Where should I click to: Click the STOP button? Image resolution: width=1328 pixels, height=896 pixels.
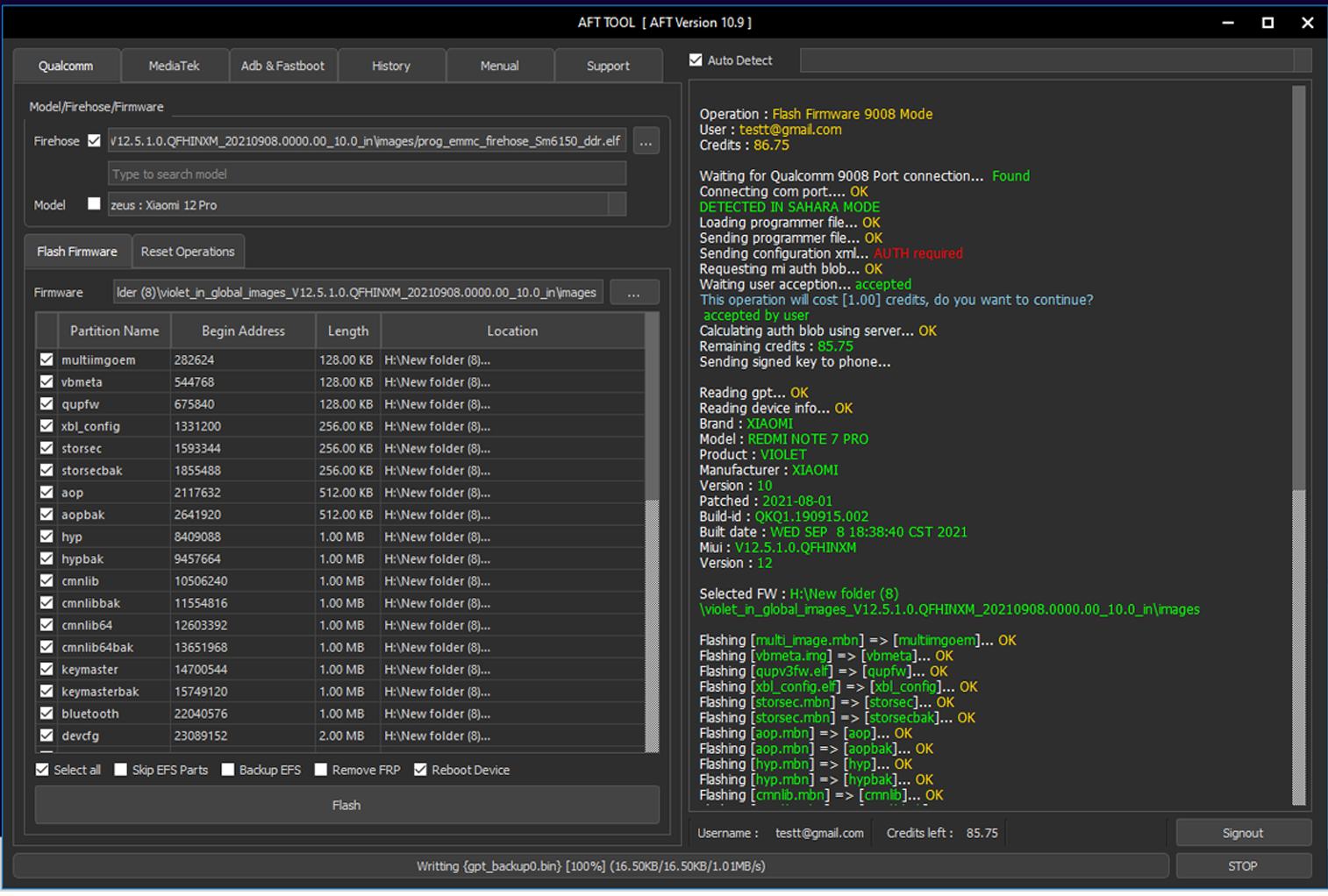coord(1243,866)
